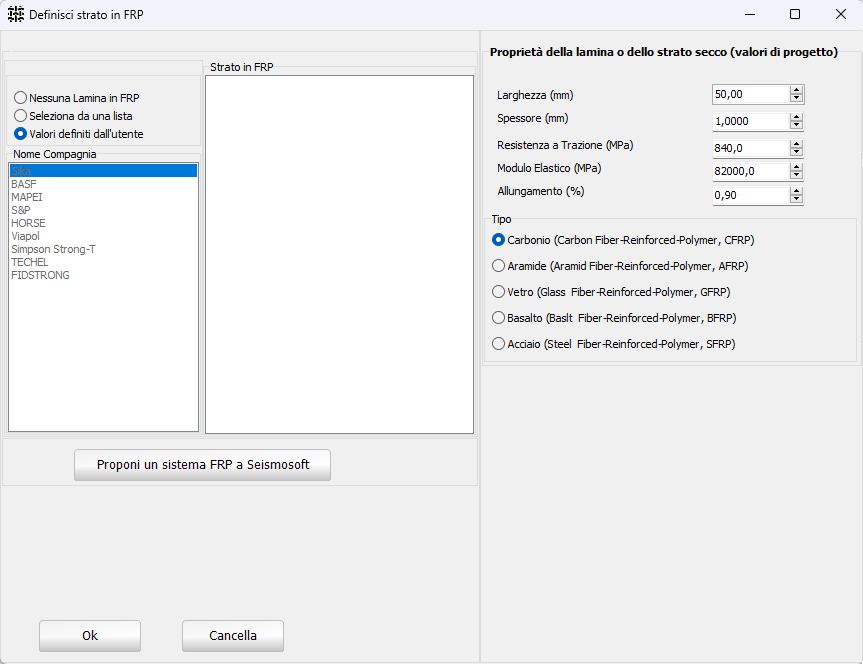Decrease Resistenza a Trazione with down arrow
This screenshot has height=664, width=863.
[796, 153]
